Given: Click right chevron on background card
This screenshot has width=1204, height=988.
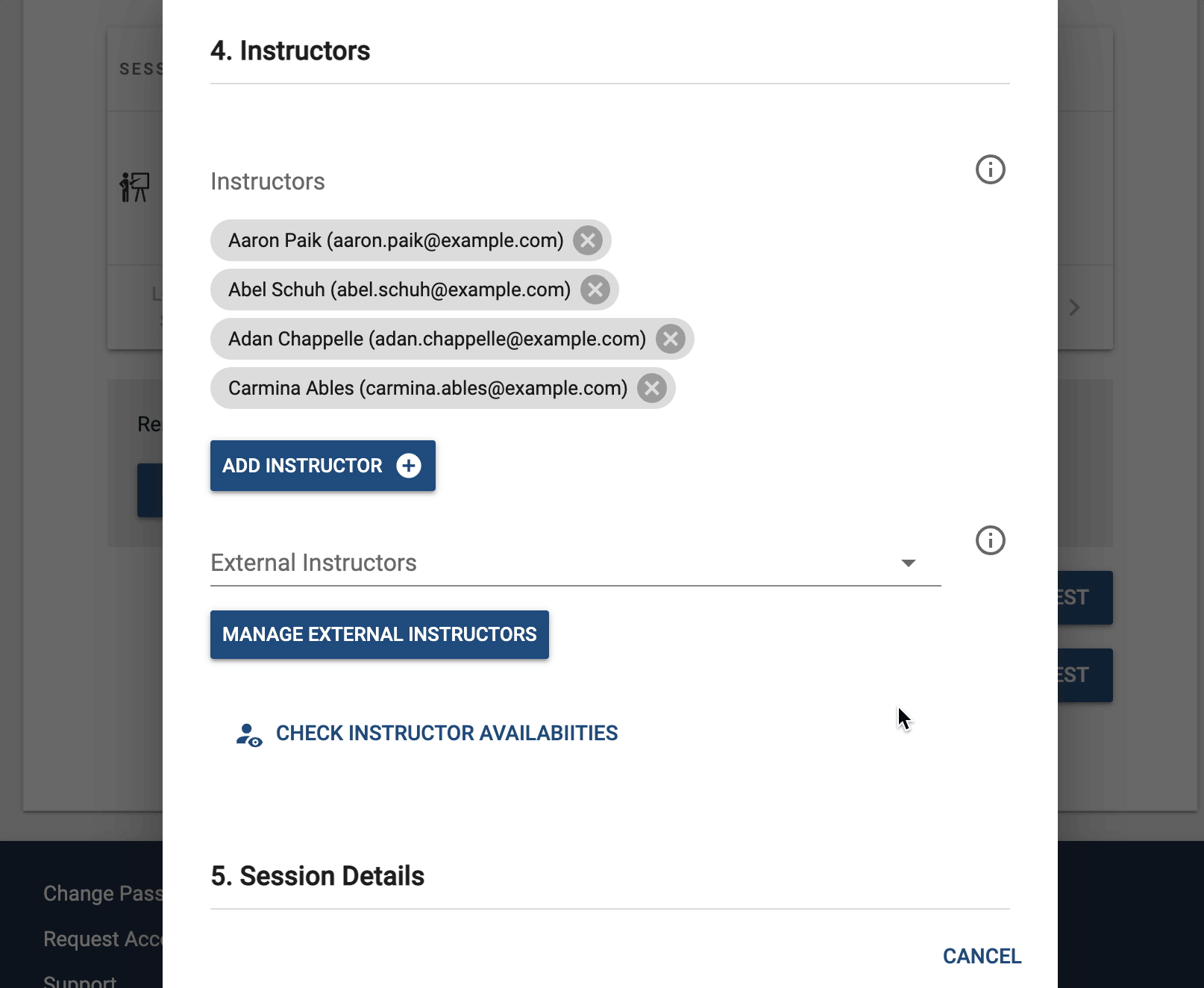Looking at the screenshot, I should pyautogui.click(x=1074, y=307).
